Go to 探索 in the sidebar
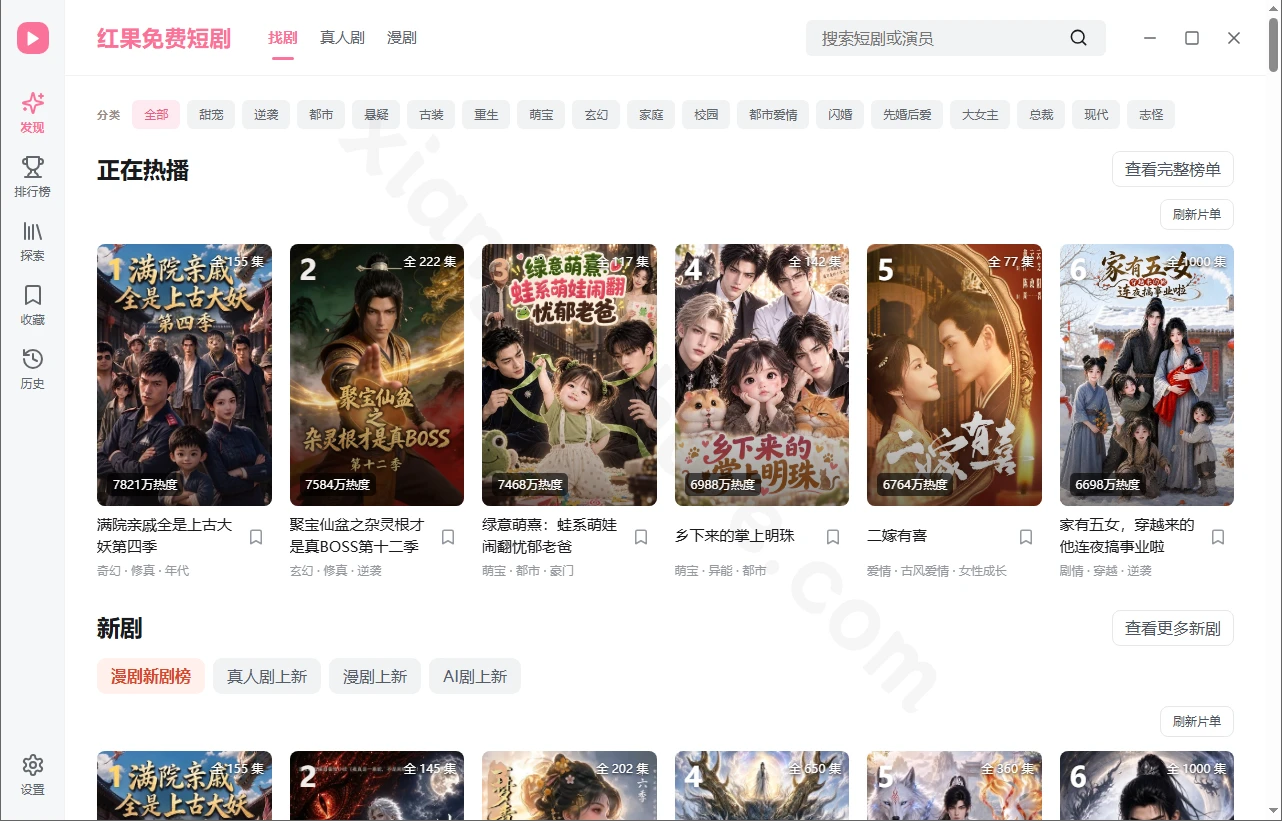 coord(33,241)
